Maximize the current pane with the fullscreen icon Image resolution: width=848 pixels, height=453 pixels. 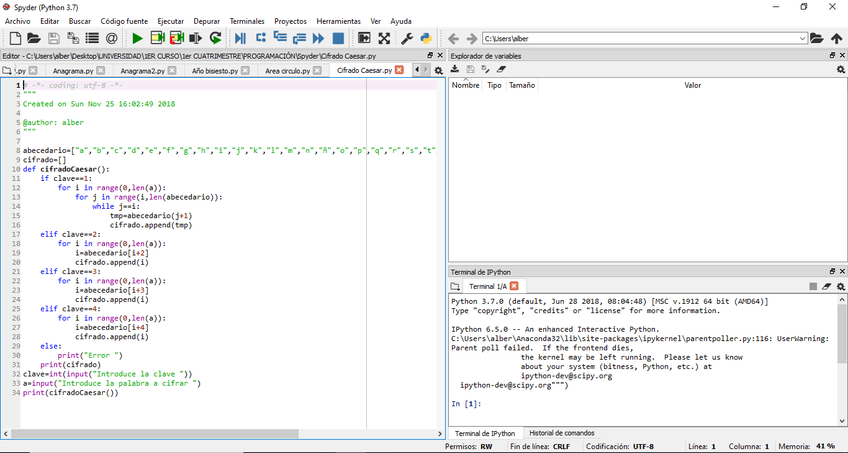point(384,39)
